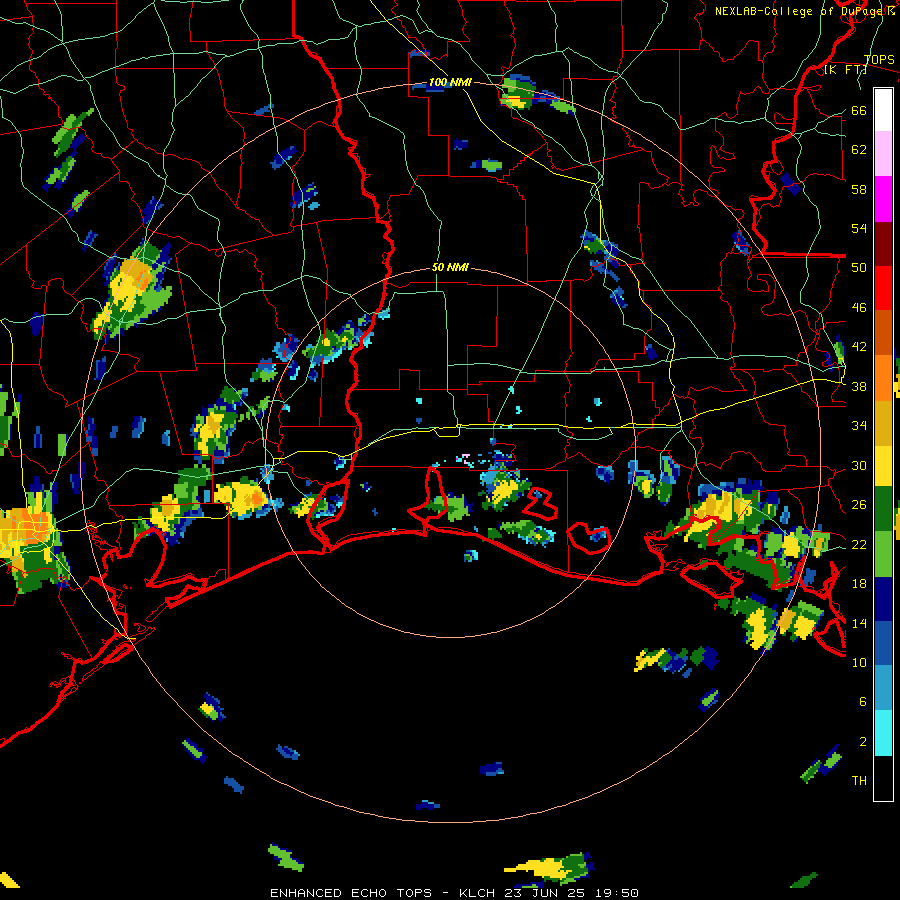Click the "TH" legend label
This screenshot has height=900, width=900.
pyautogui.click(x=859, y=781)
